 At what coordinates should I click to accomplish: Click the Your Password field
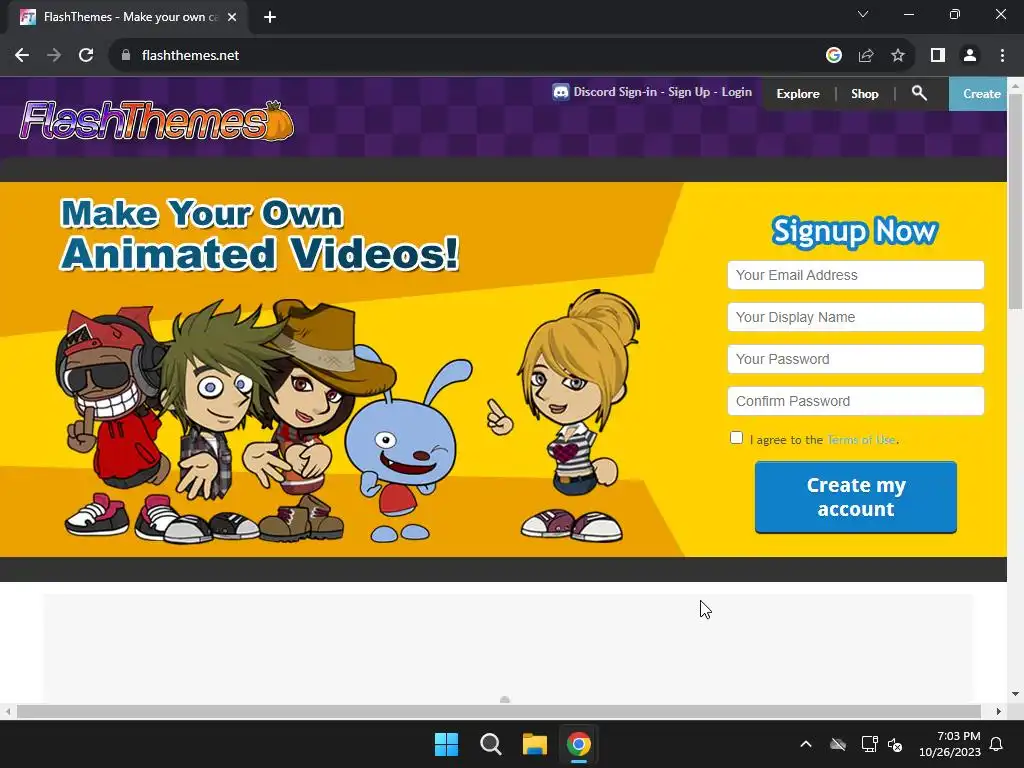(856, 359)
